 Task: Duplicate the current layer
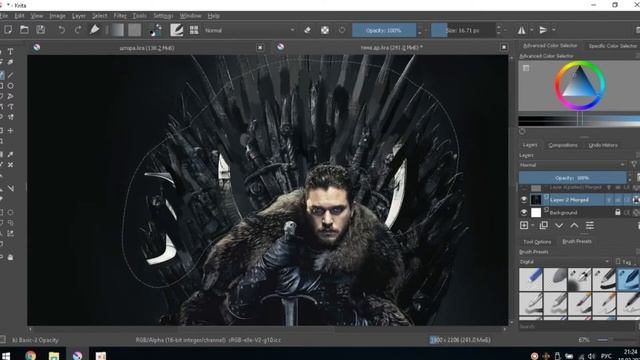click(543, 225)
